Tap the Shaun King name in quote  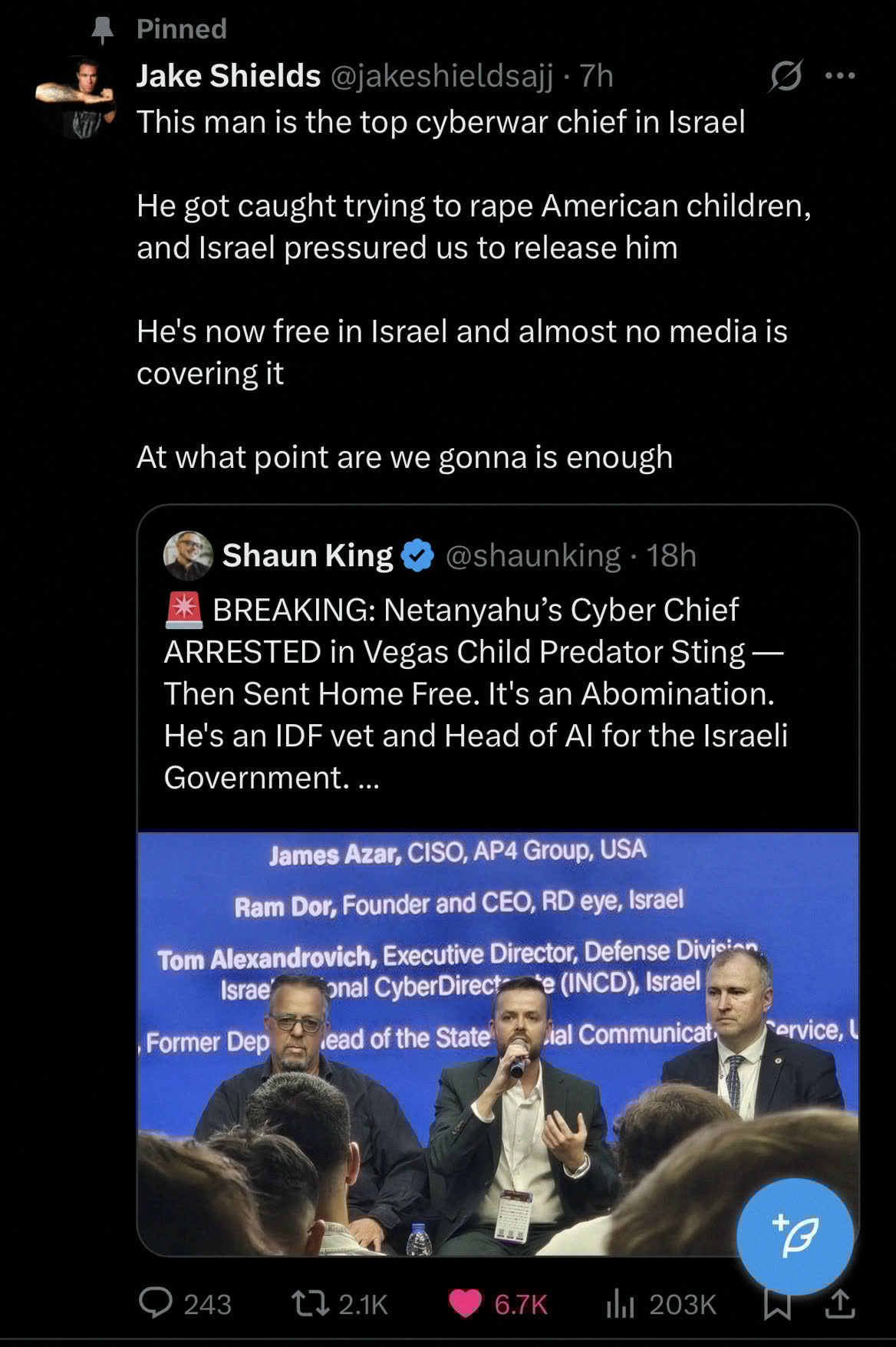[x=308, y=555]
